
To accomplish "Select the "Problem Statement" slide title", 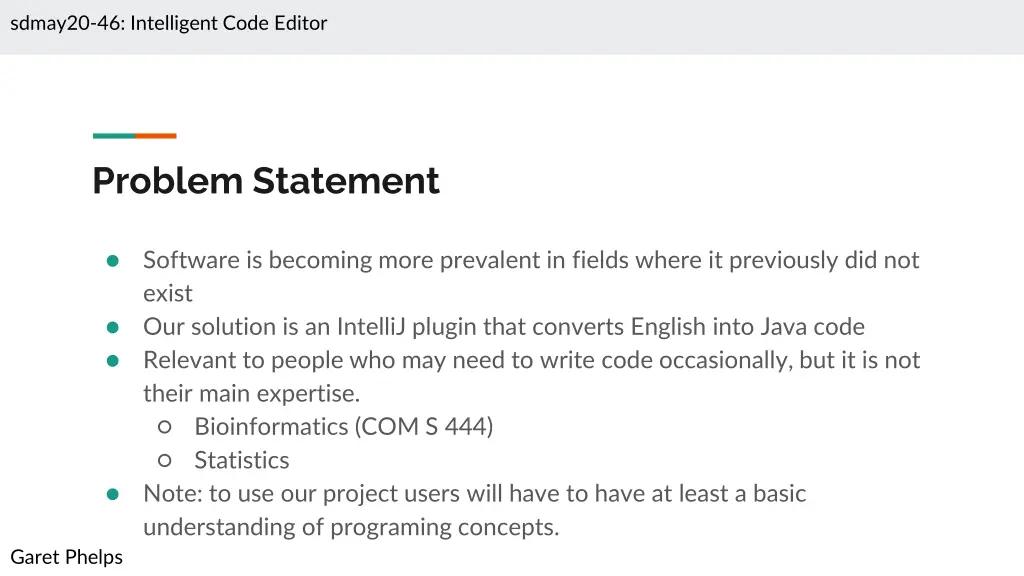I will point(266,181).
